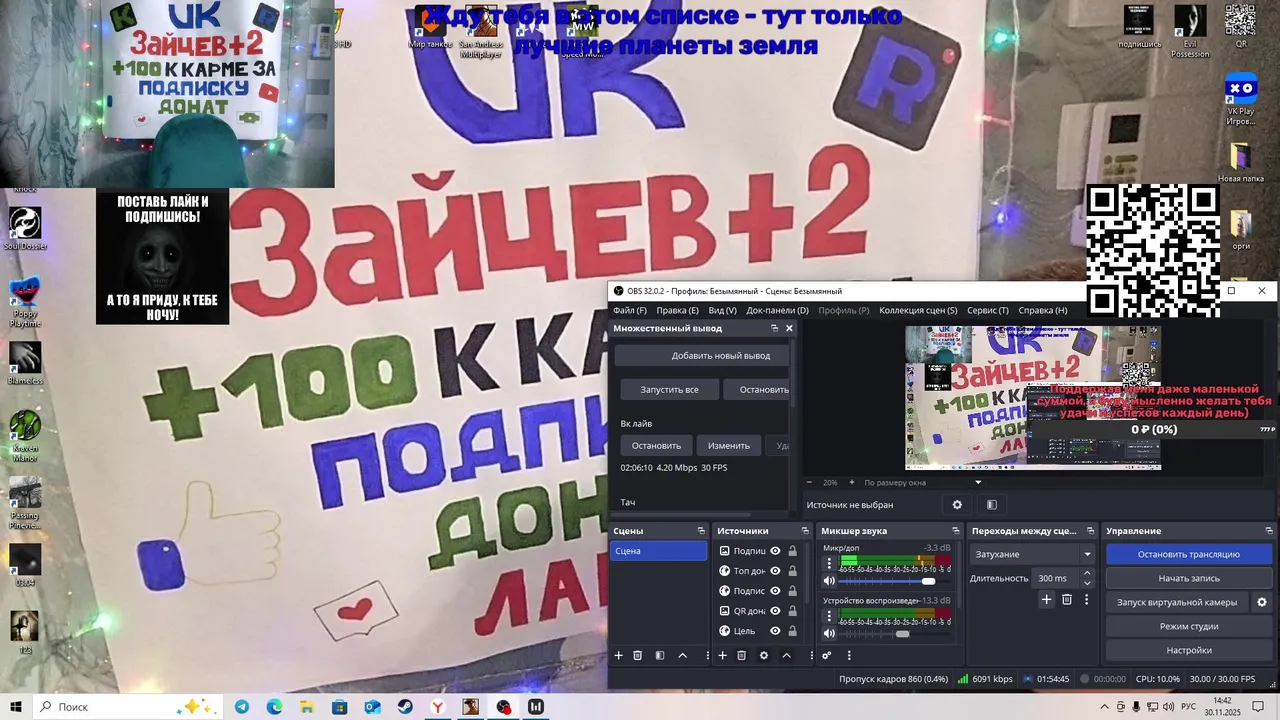
Task: Open Коллекция сцен menu
Action: tap(918, 310)
